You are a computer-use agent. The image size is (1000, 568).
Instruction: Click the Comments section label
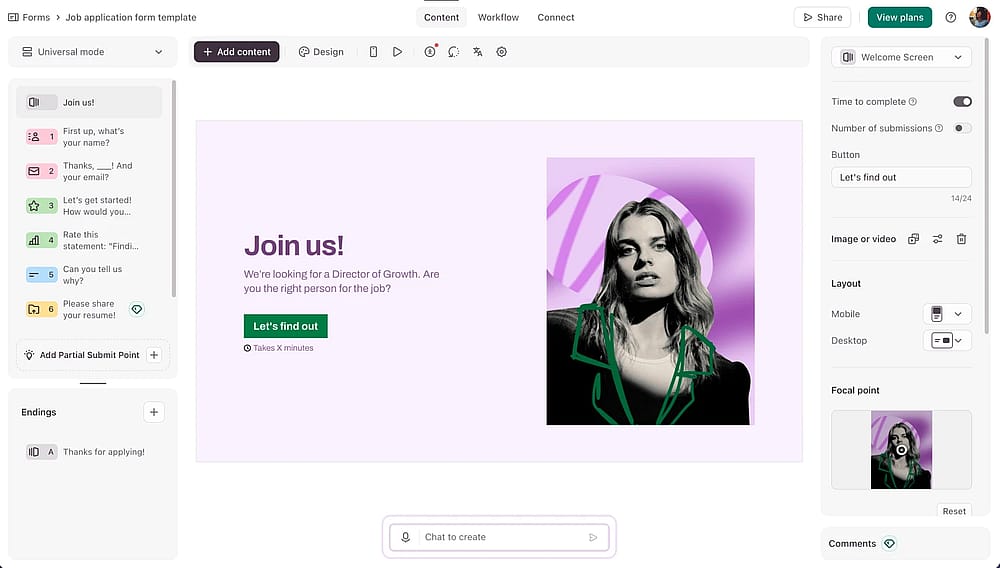[x=852, y=544]
